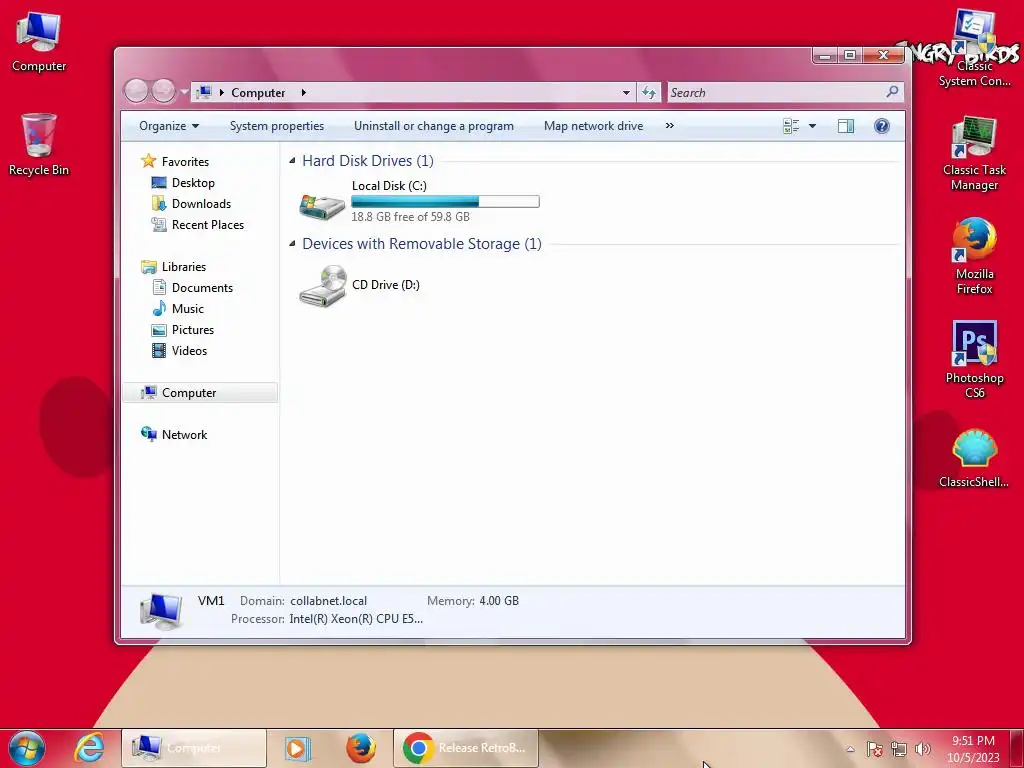Switch to Chrome Release RetroB... taskbar window
This screenshot has height=768, width=1024.
point(466,748)
